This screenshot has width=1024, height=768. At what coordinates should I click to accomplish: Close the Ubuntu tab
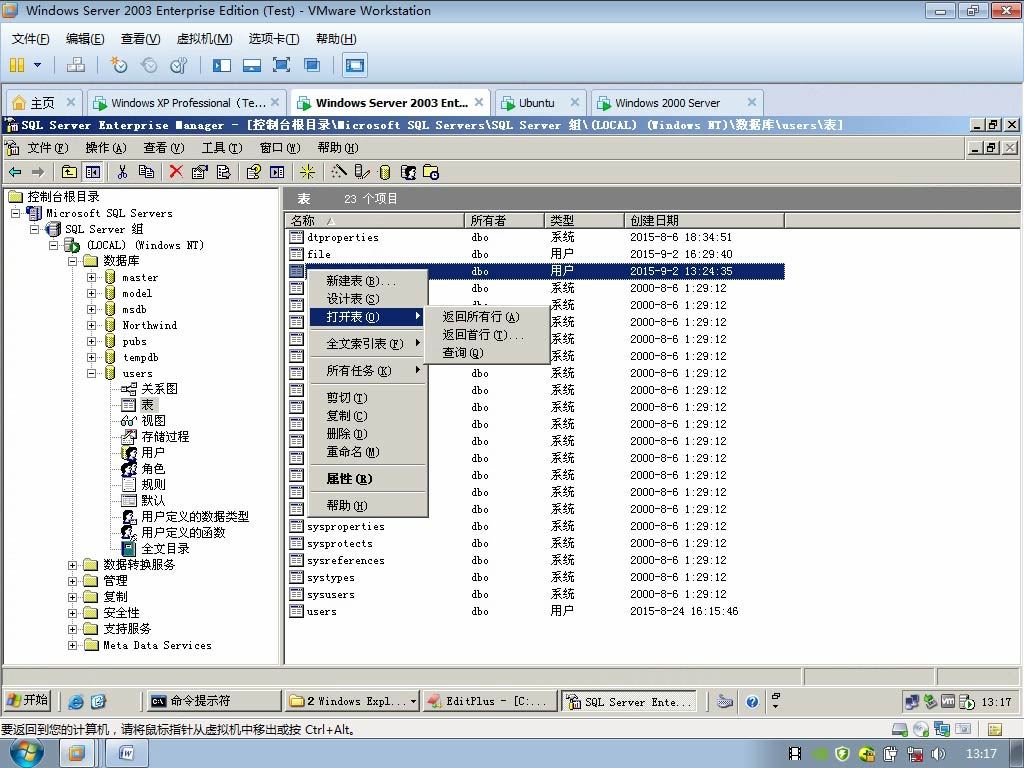click(x=575, y=102)
